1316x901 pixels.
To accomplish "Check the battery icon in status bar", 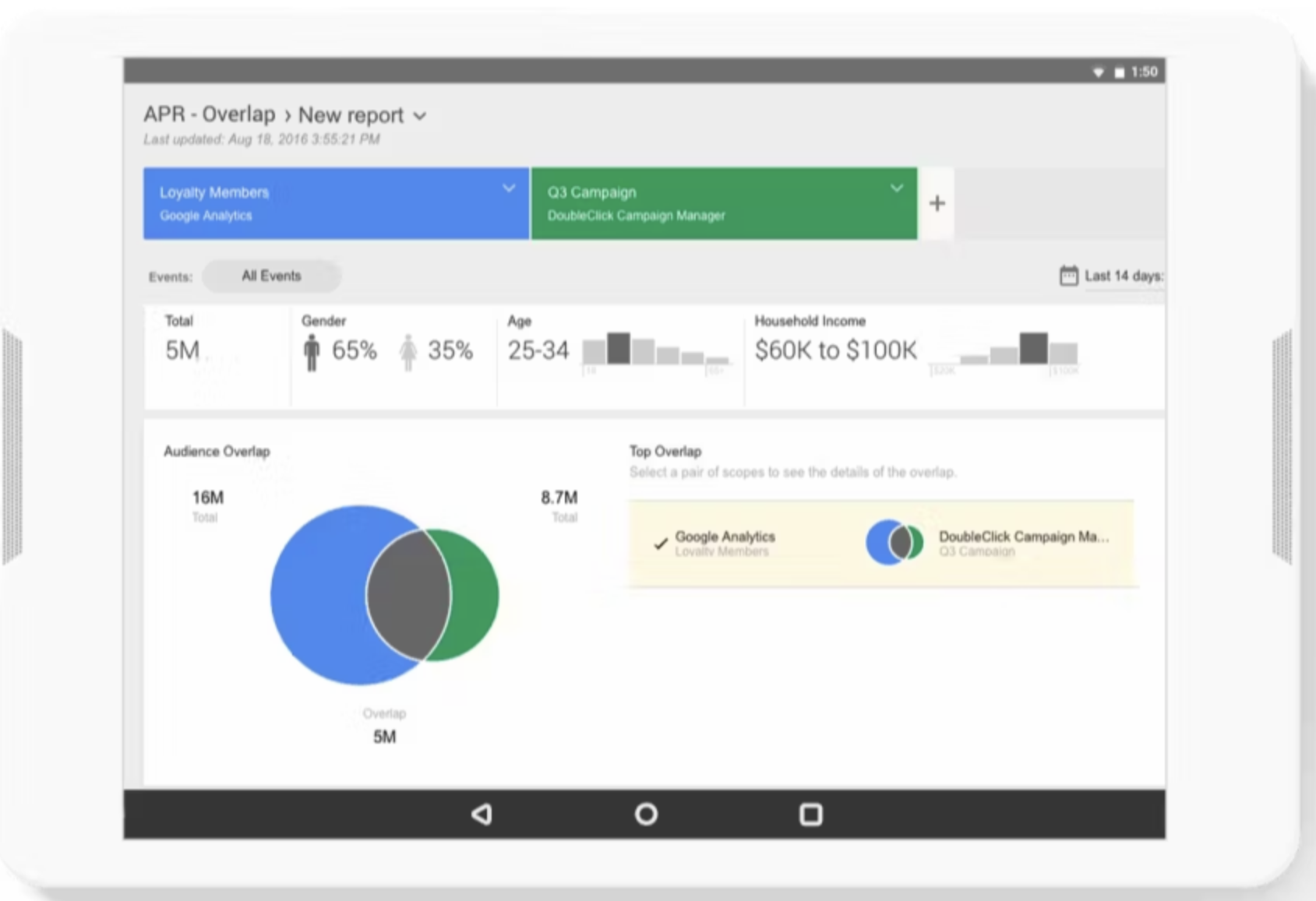I will pyautogui.click(x=1120, y=72).
